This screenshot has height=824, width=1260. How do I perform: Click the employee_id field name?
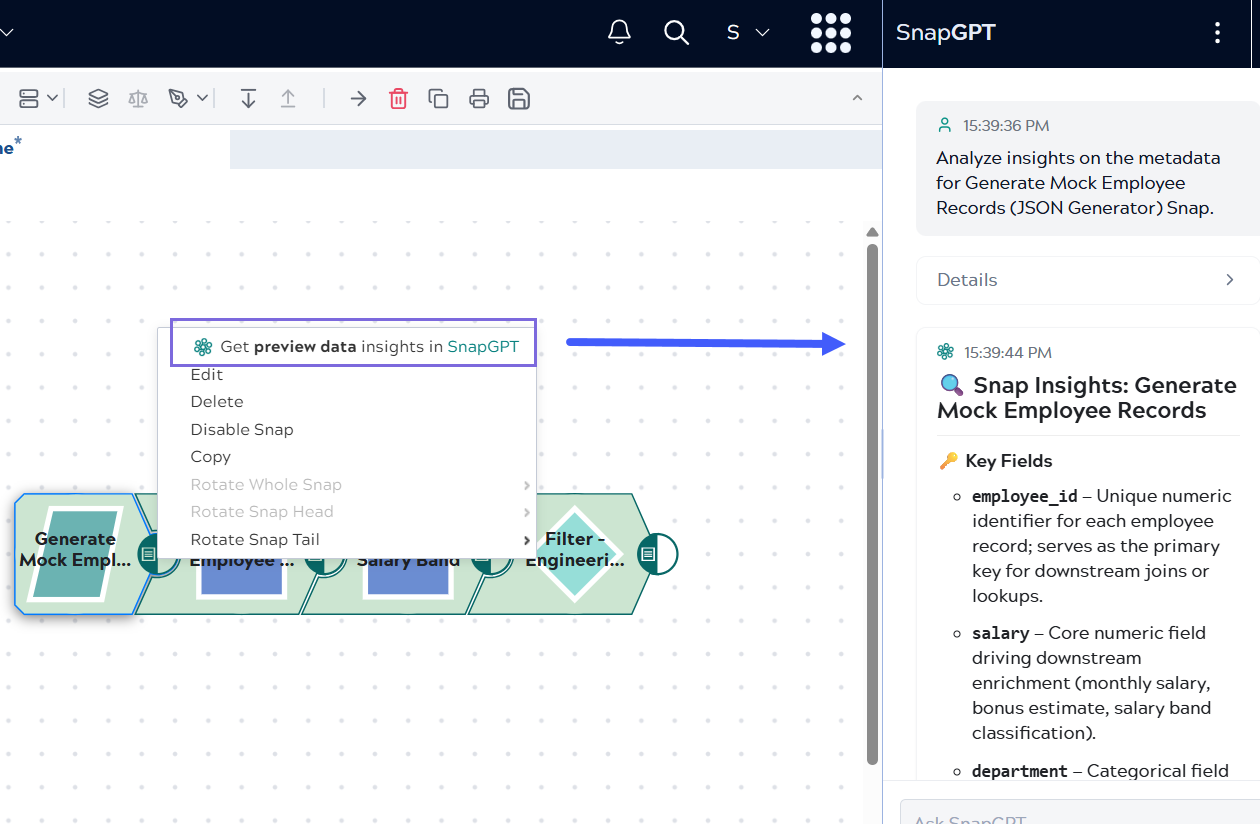click(1027, 496)
